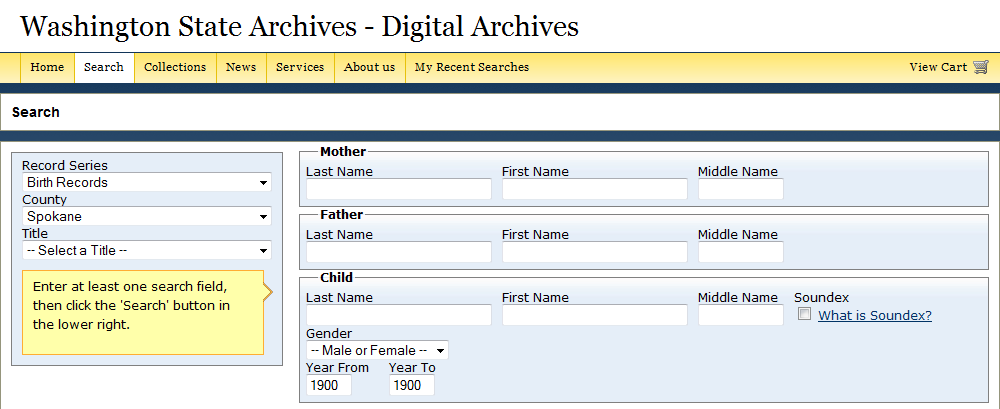Click the Year From field
The height and width of the screenshot is (409, 1000).
329,385
